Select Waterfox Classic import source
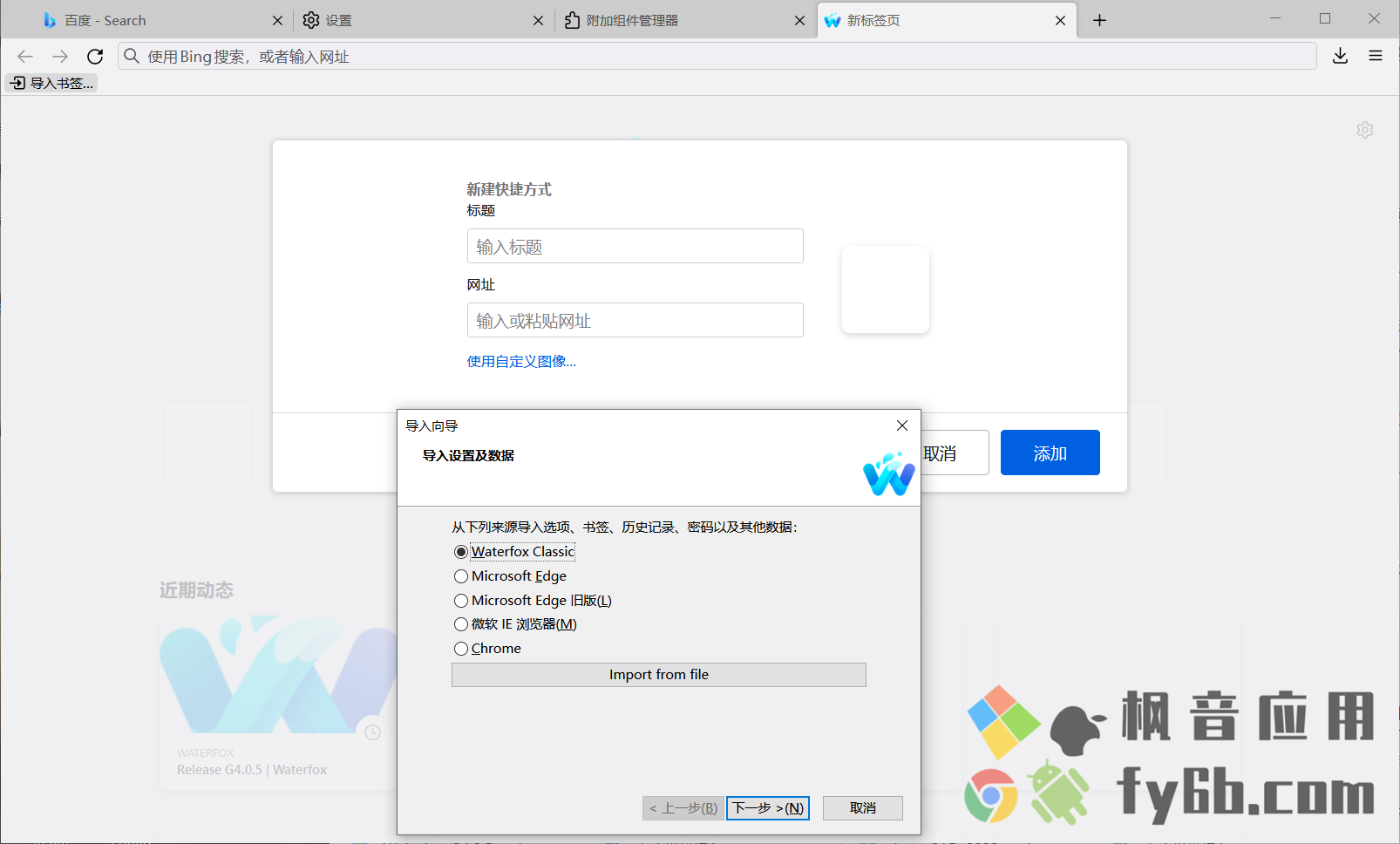This screenshot has width=1400, height=844. pyautogui.click(x=514, y=552)
